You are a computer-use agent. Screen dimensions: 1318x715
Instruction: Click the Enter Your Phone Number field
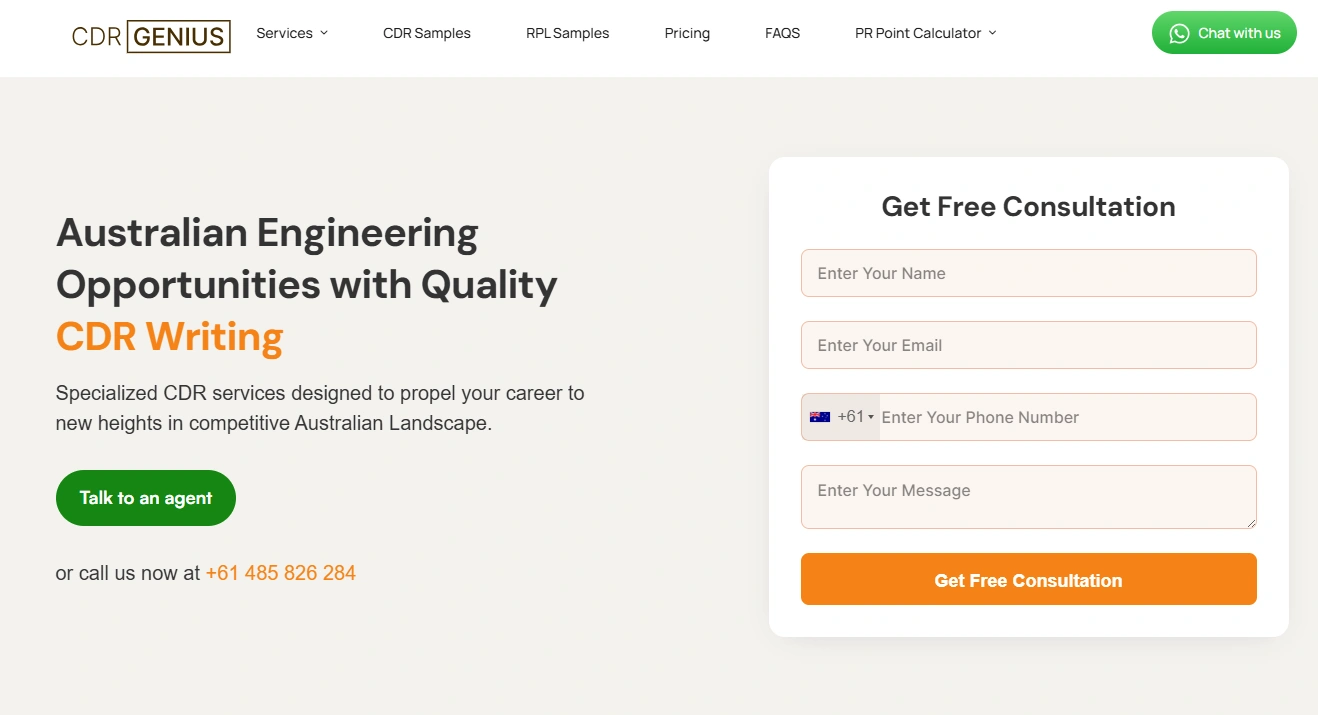[x=1067, y=417]
